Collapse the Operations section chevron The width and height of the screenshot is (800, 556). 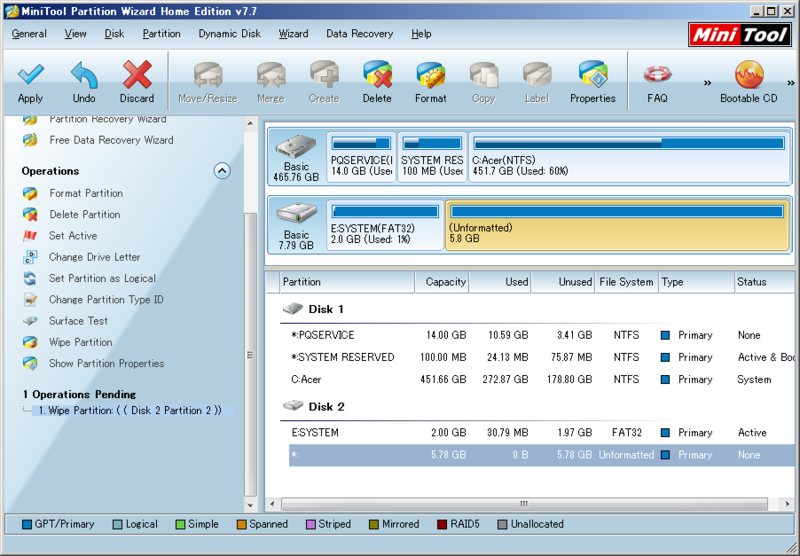(x=222, y=171)
